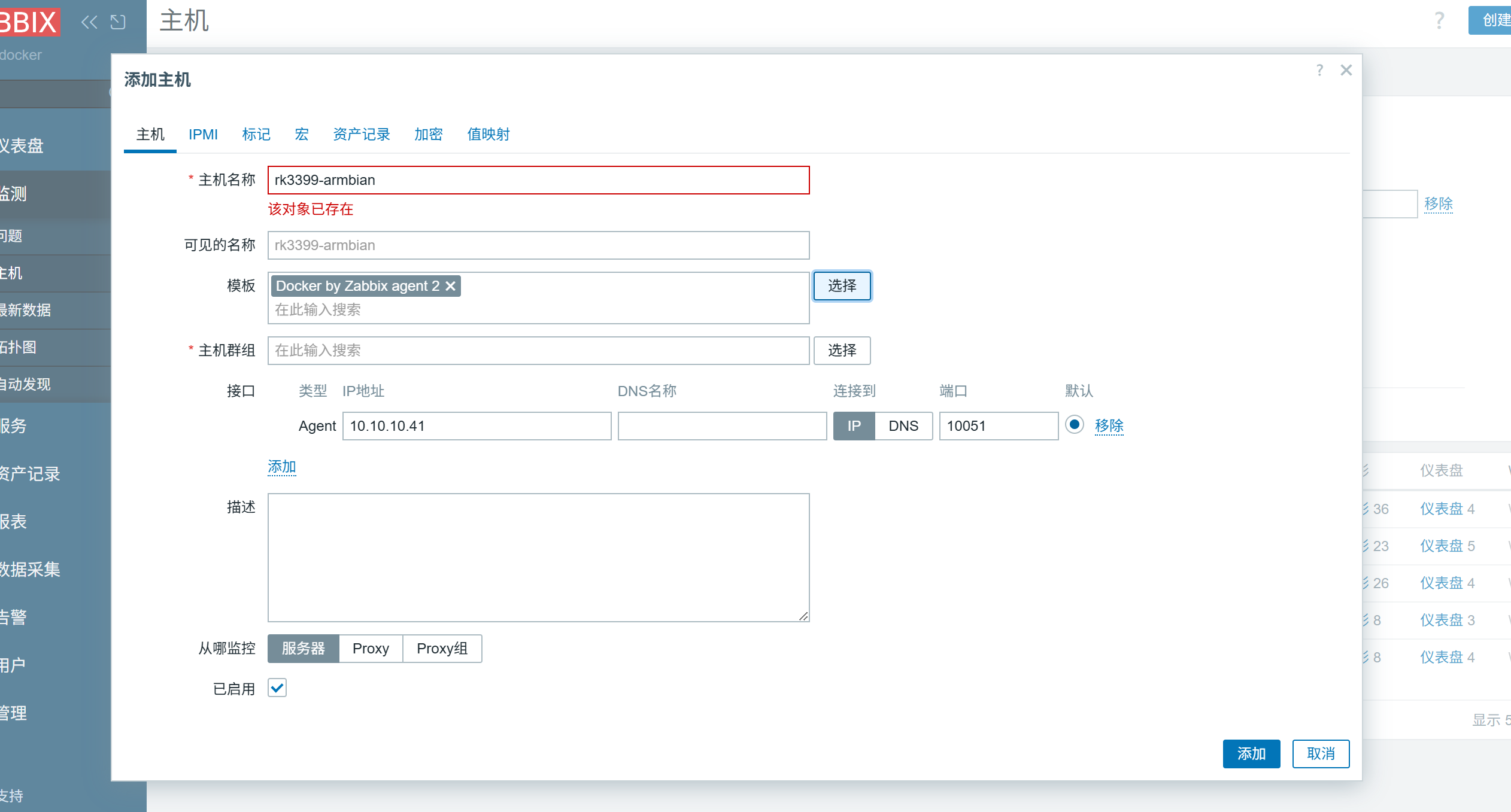Viewport: 1511px width, 812px height.
Task: Click the sidebar hide/resize icon
Action: [x=118, y=23]
